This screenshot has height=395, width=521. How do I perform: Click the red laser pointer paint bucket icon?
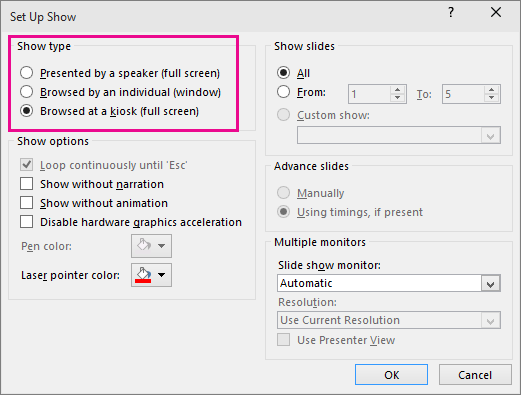pos(143,275)
